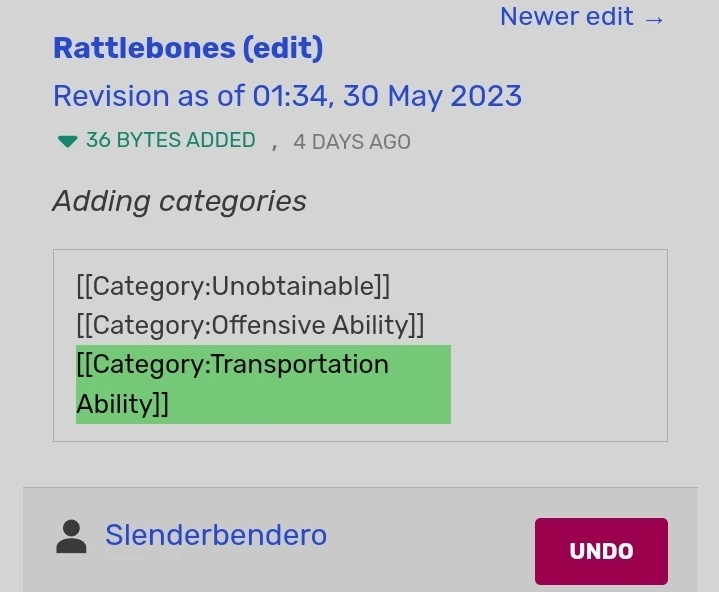Select the Category:Offensive Ability diff line
Viewport: 719px width, 592px height.
(250, 325)
